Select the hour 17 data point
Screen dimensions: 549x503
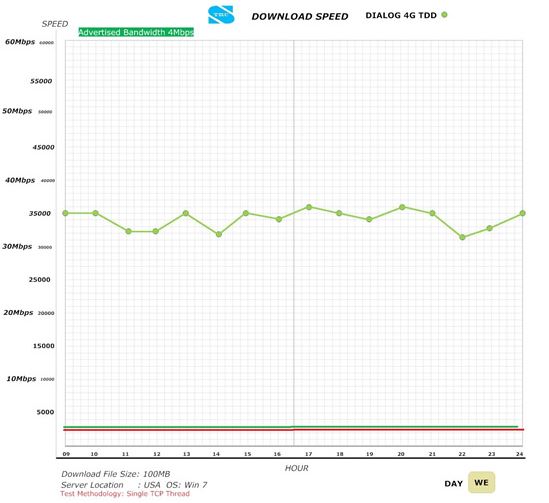pos(309,207)
